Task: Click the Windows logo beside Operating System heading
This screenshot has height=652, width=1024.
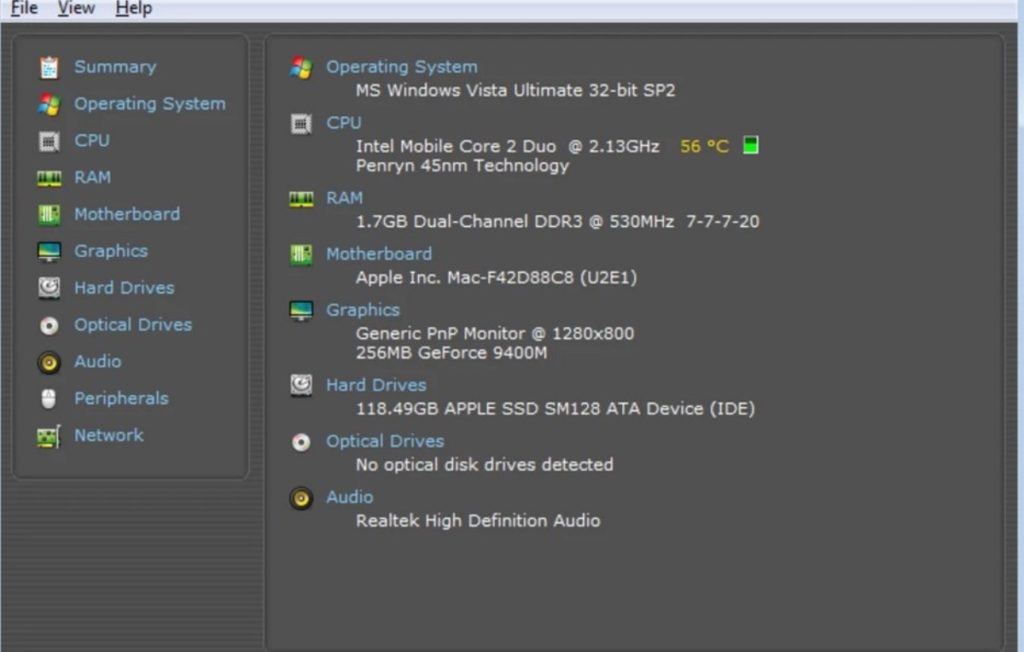Action: (301, 66)
